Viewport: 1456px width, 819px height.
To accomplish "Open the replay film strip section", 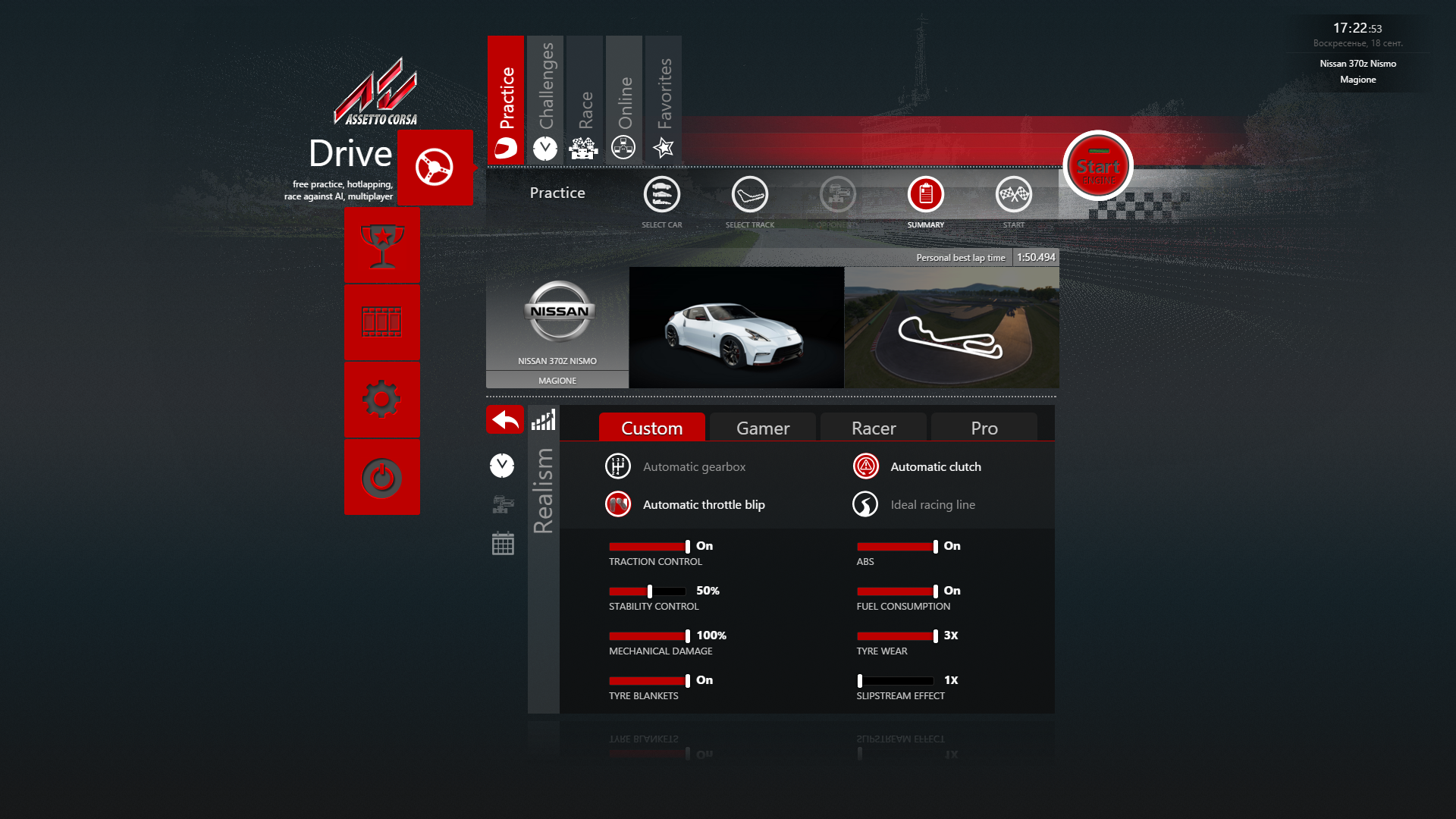I will pyautogui.click(x=381, y=322).
